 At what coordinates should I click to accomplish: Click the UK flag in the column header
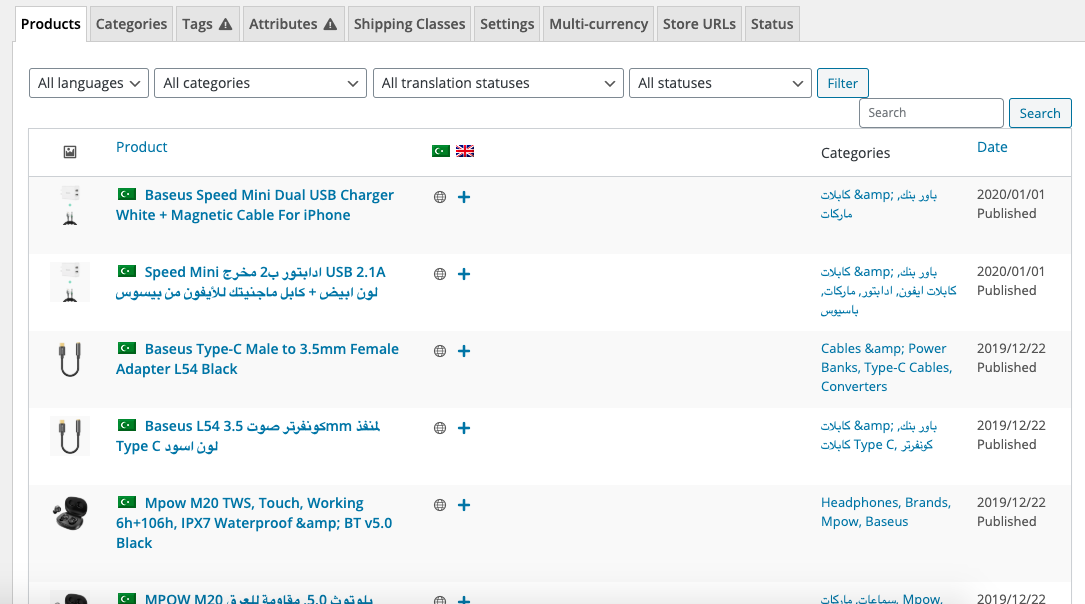pyautogui.click(x=465, y=151)
